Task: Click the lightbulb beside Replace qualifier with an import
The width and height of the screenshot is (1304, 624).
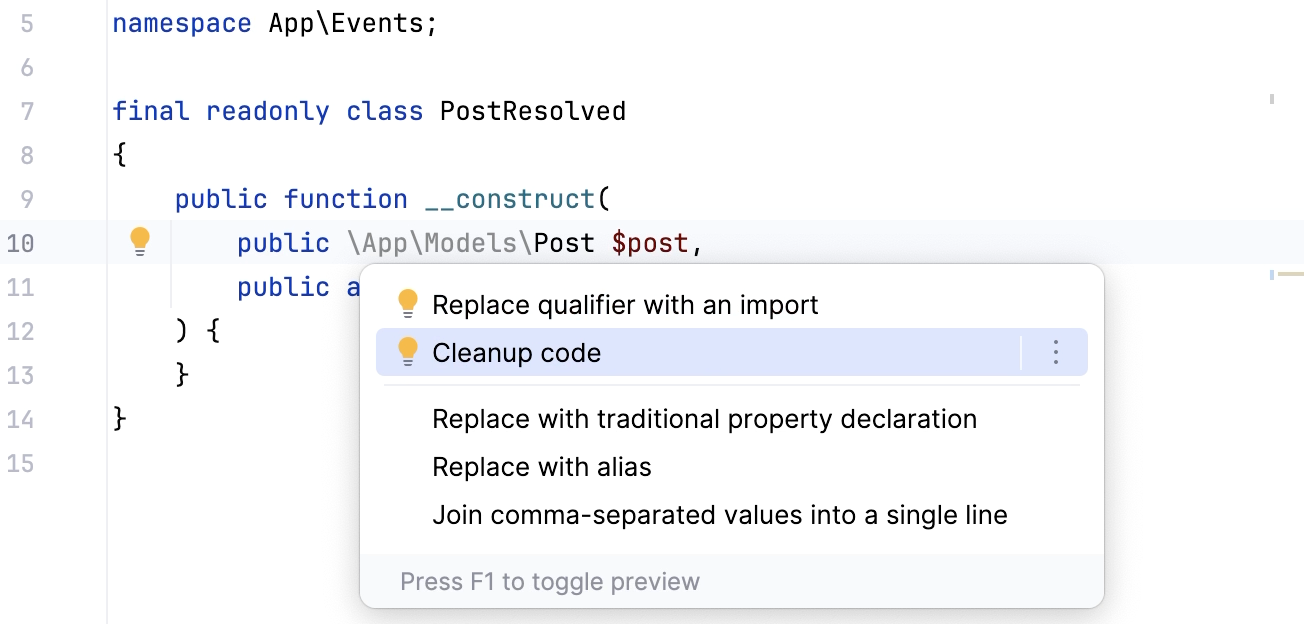Action: pos(408,304)
